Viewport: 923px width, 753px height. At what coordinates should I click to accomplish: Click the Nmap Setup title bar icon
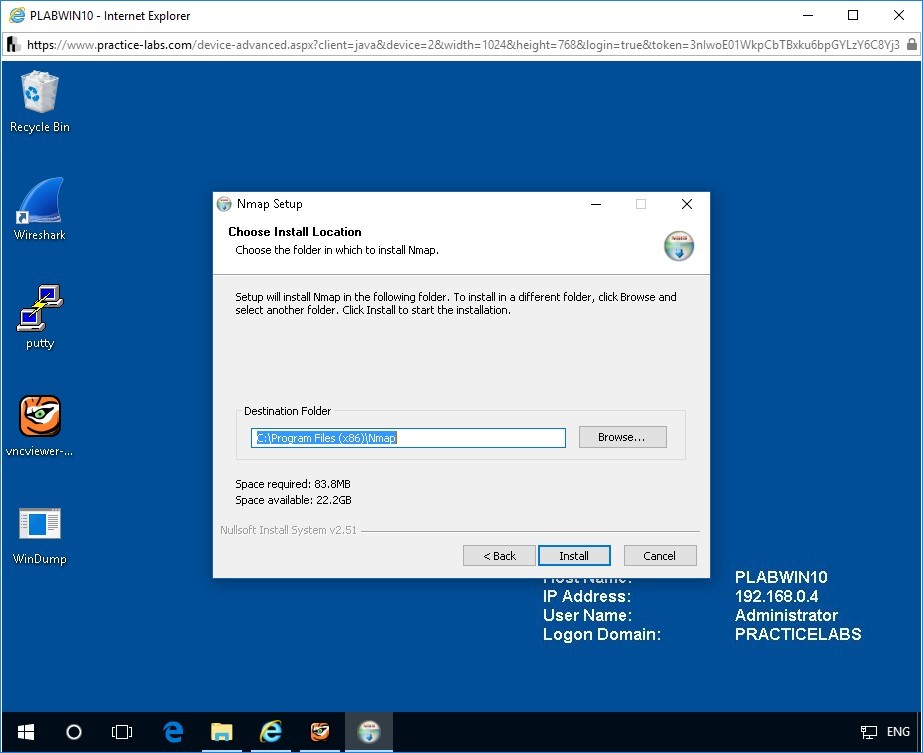coord(224,204)
